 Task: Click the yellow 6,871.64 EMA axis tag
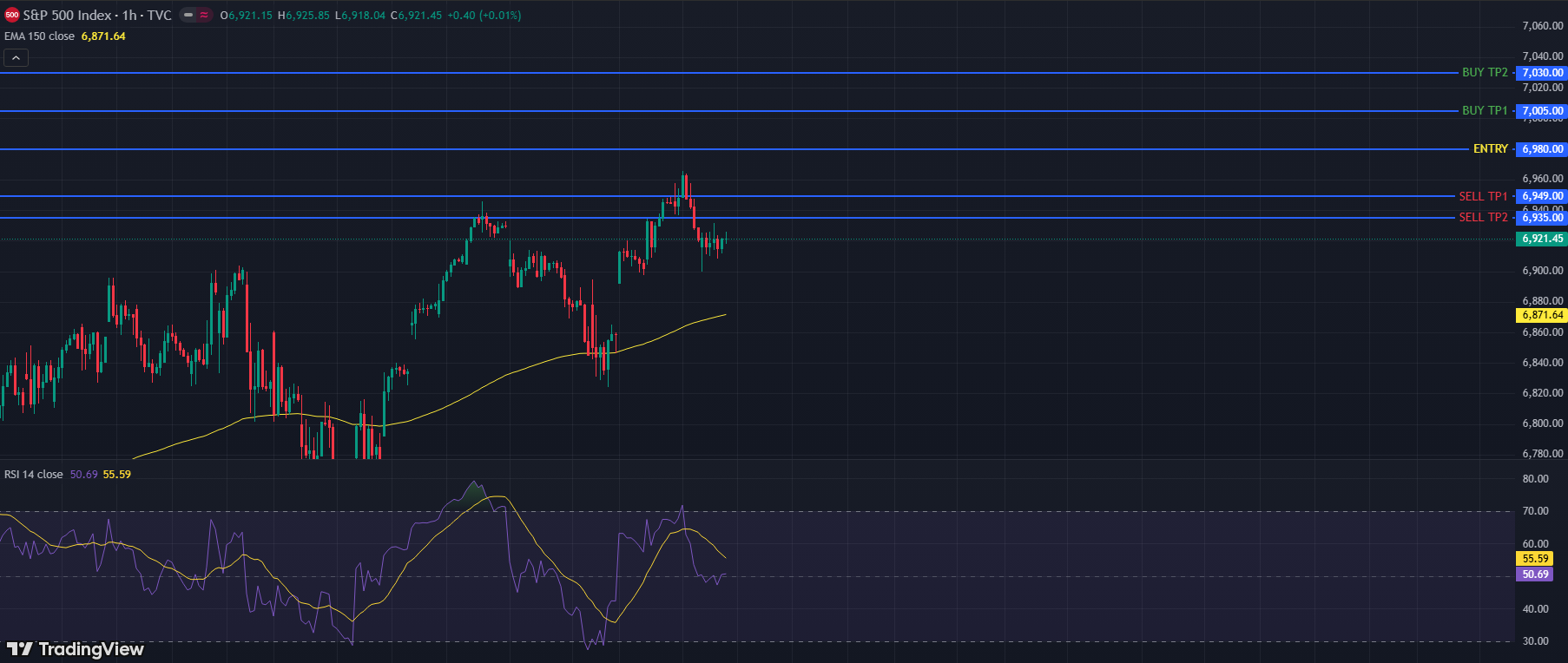pyautogui.click(x=1542, y=315)
